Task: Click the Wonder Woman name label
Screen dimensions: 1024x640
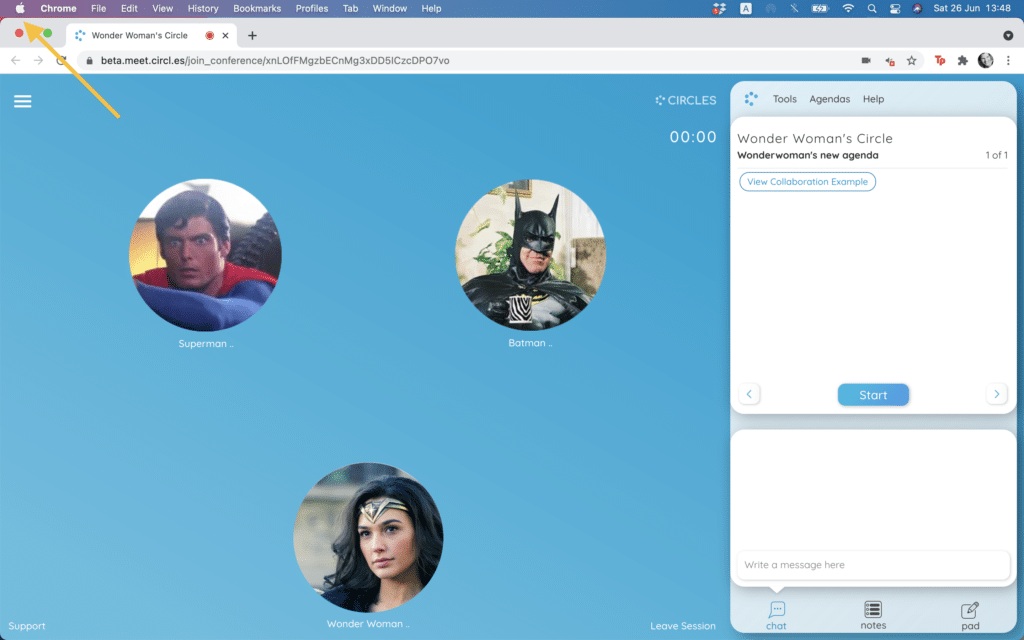Action: [368, 624]
